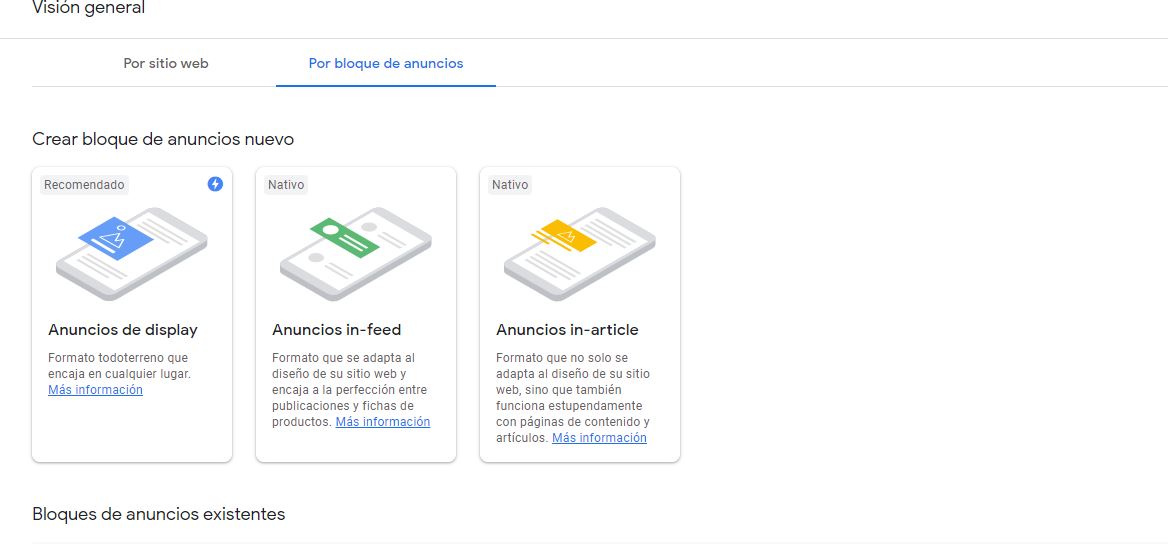Viewport: 1168px width, 544px height.
Task: Click the Nativo badge on in-feed card
Action: (x=286, y=185)
